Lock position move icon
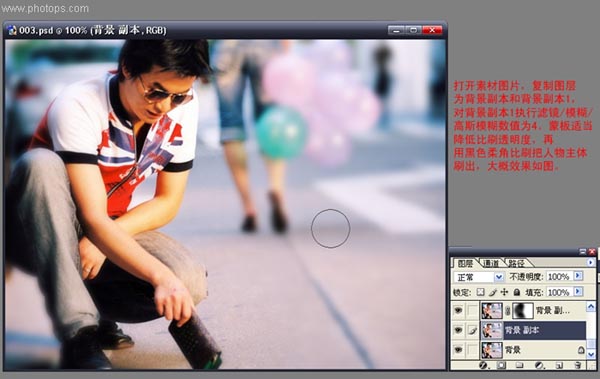The image size is (600, 379). pyautogui.click(x=504, y=292)
